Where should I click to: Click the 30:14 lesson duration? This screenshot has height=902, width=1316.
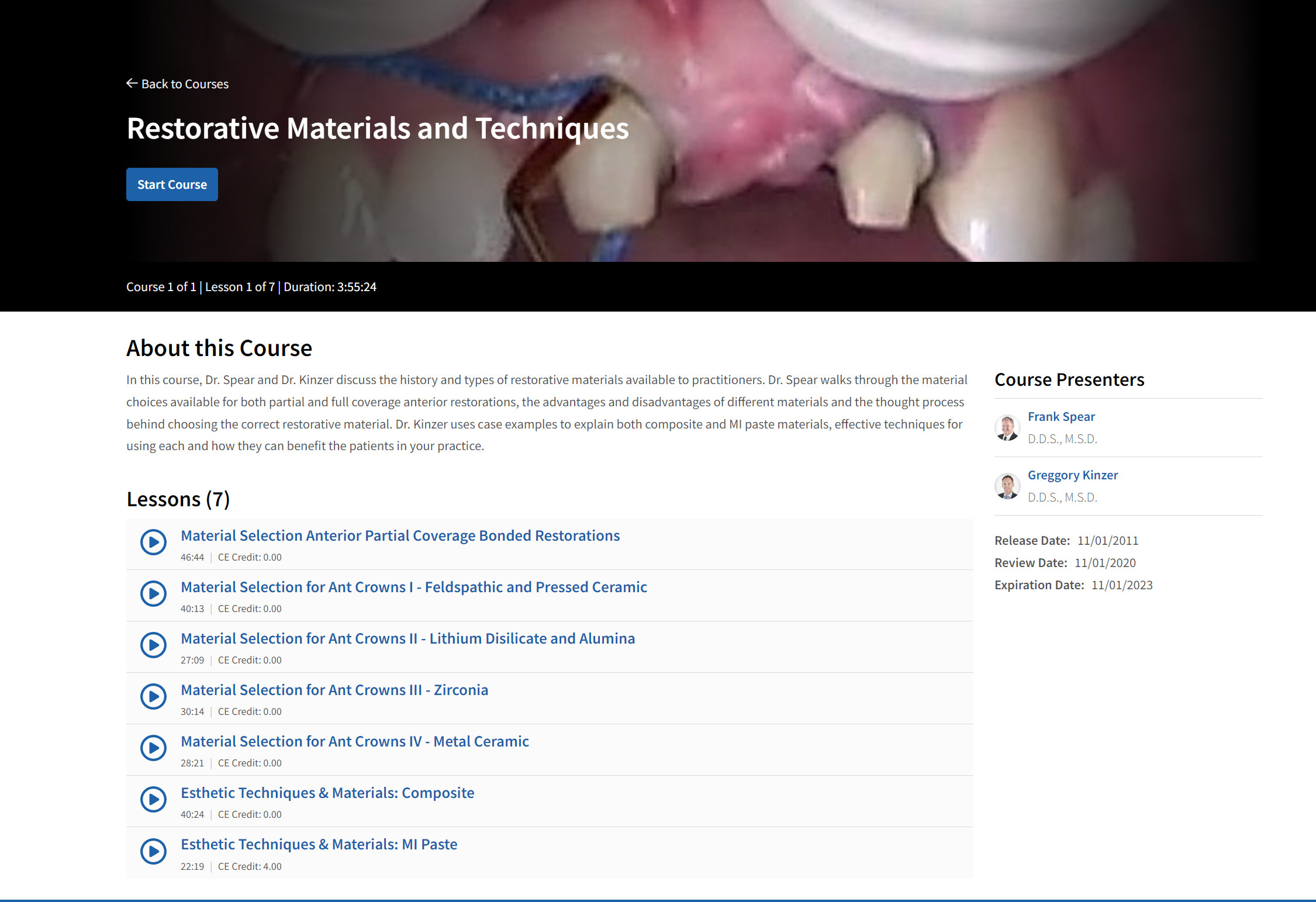192,712
